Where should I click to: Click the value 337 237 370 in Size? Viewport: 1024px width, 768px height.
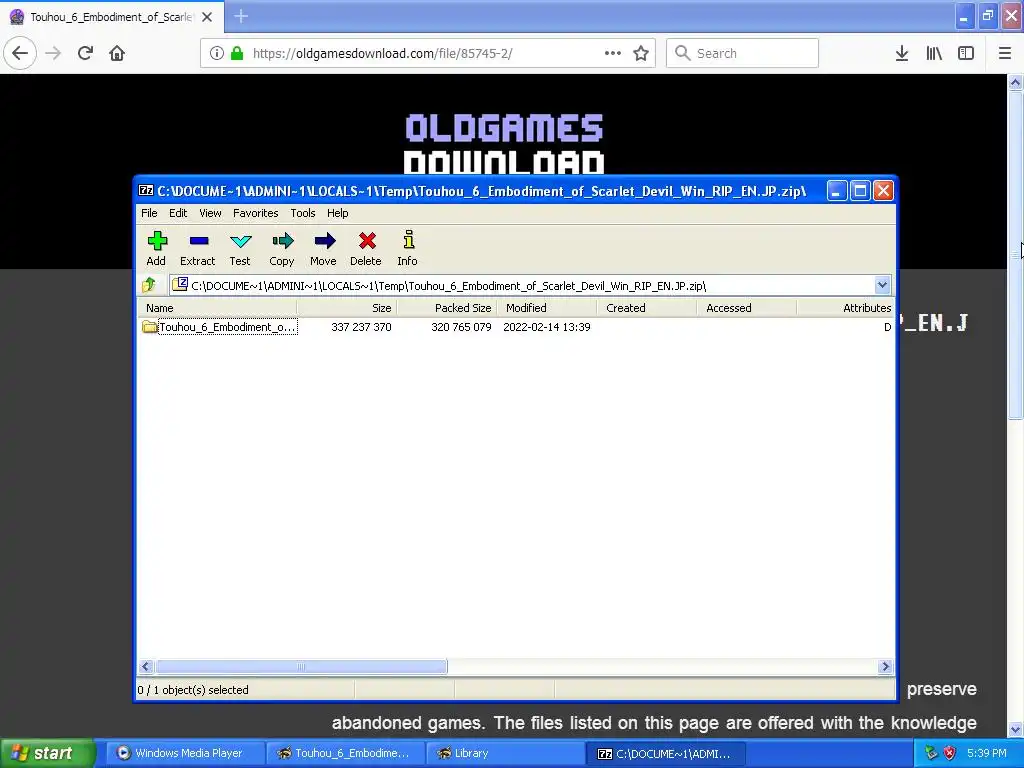point(361,327)
